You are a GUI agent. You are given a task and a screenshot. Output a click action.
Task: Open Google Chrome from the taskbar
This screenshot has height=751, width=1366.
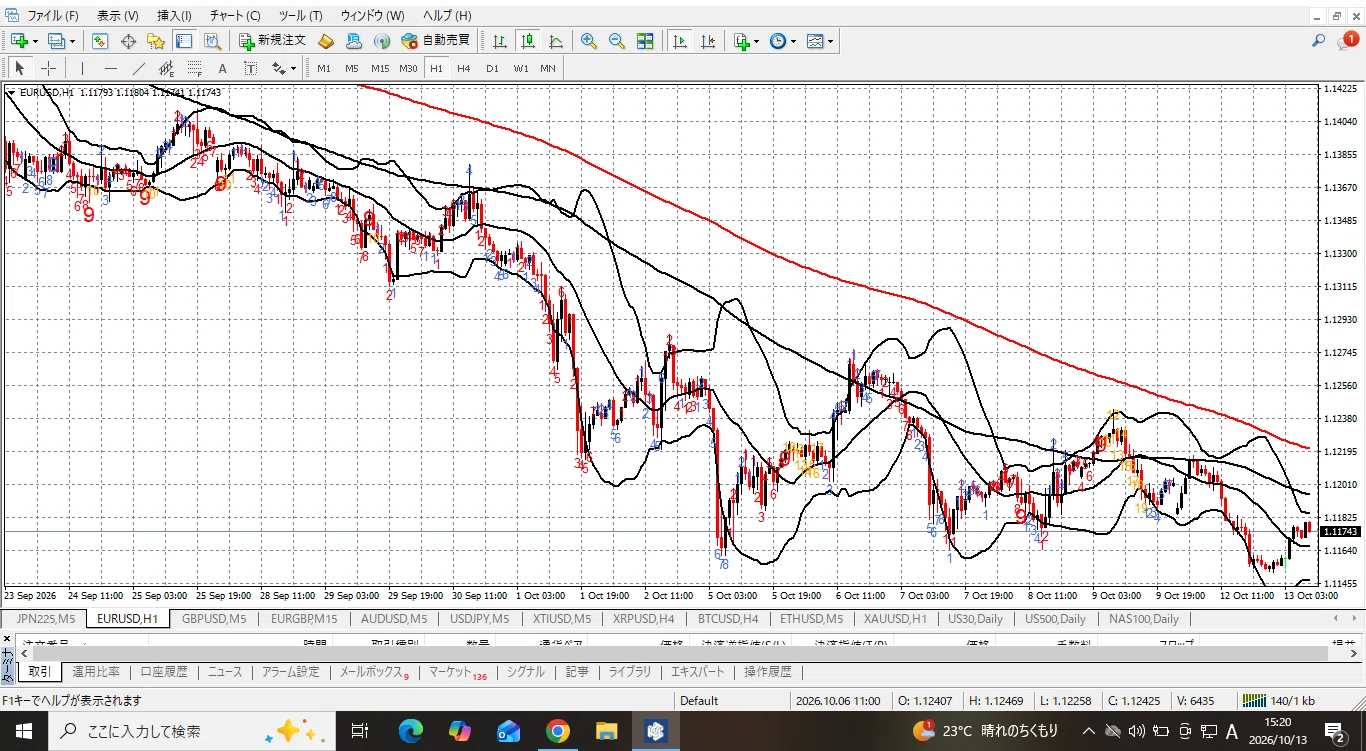click(x=558, y=731)
